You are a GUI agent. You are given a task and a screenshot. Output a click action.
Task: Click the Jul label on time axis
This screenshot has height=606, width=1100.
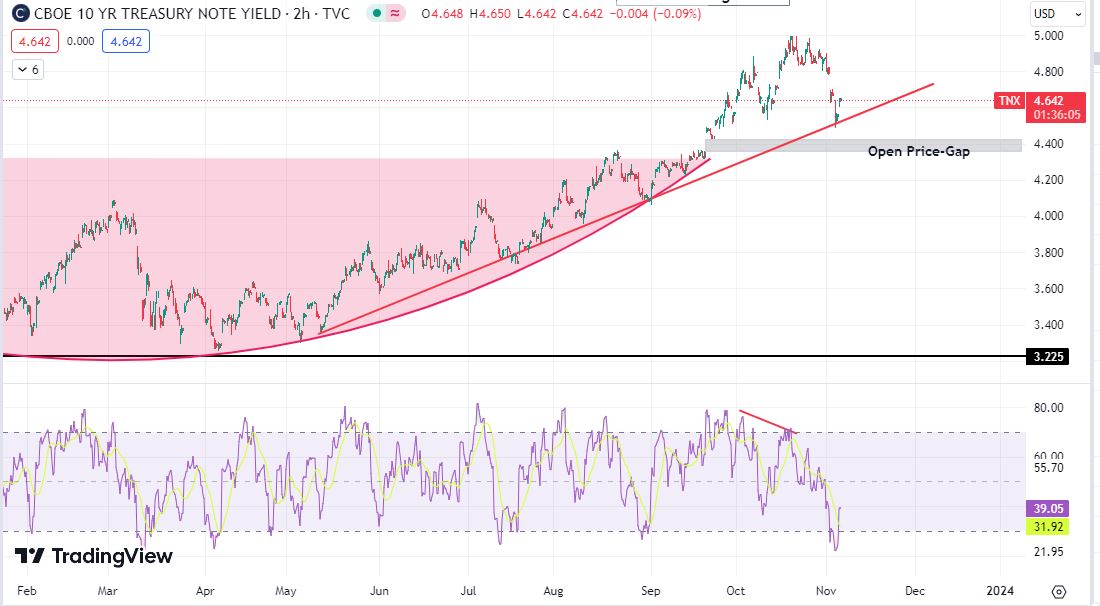coord(468,591)
